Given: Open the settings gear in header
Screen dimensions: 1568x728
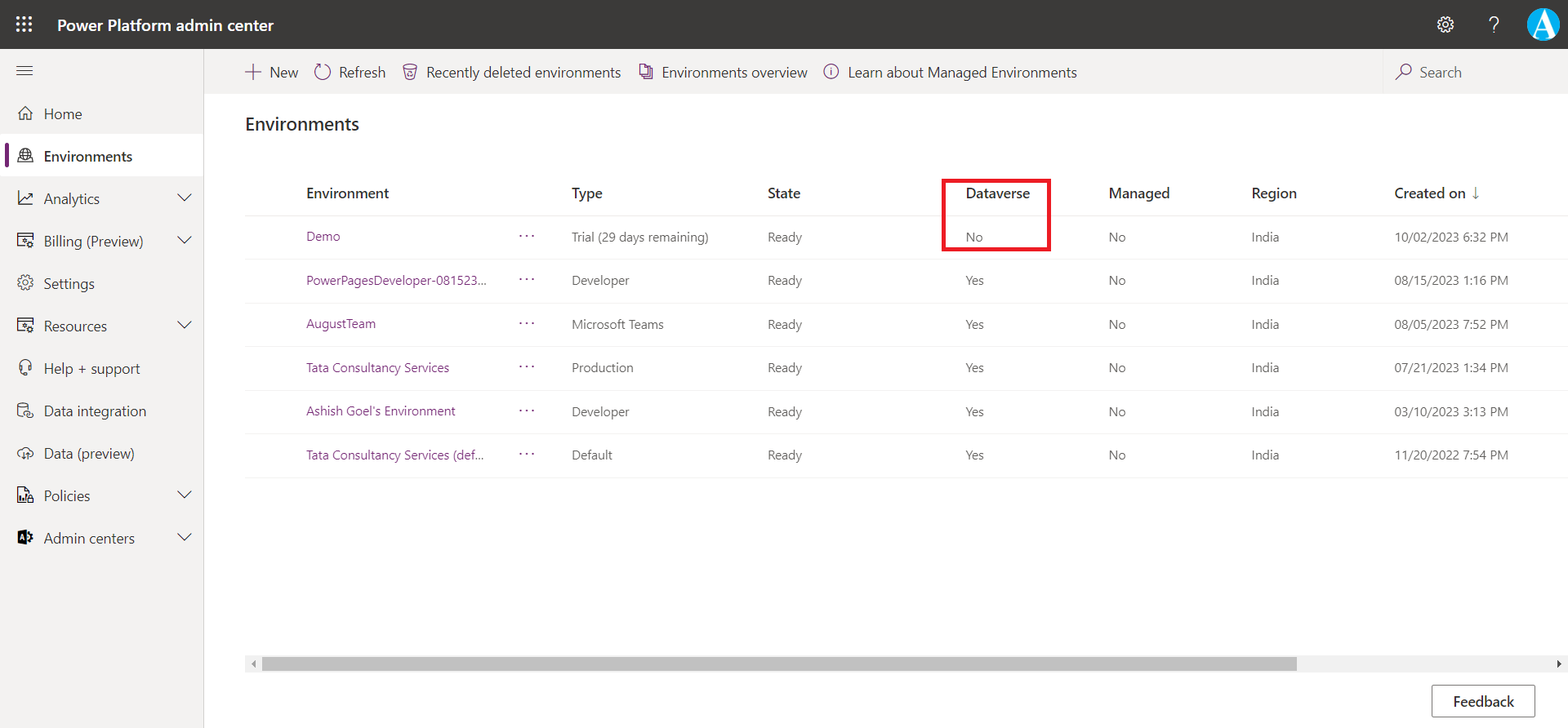Looking at the screenshot, I should click(1445, 24).
